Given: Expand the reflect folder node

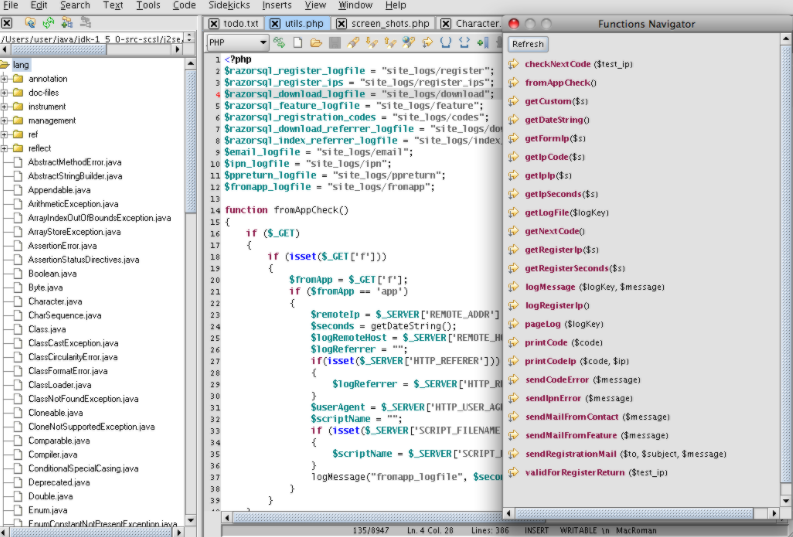Looking at the screenshot, I should coord(6,148).
